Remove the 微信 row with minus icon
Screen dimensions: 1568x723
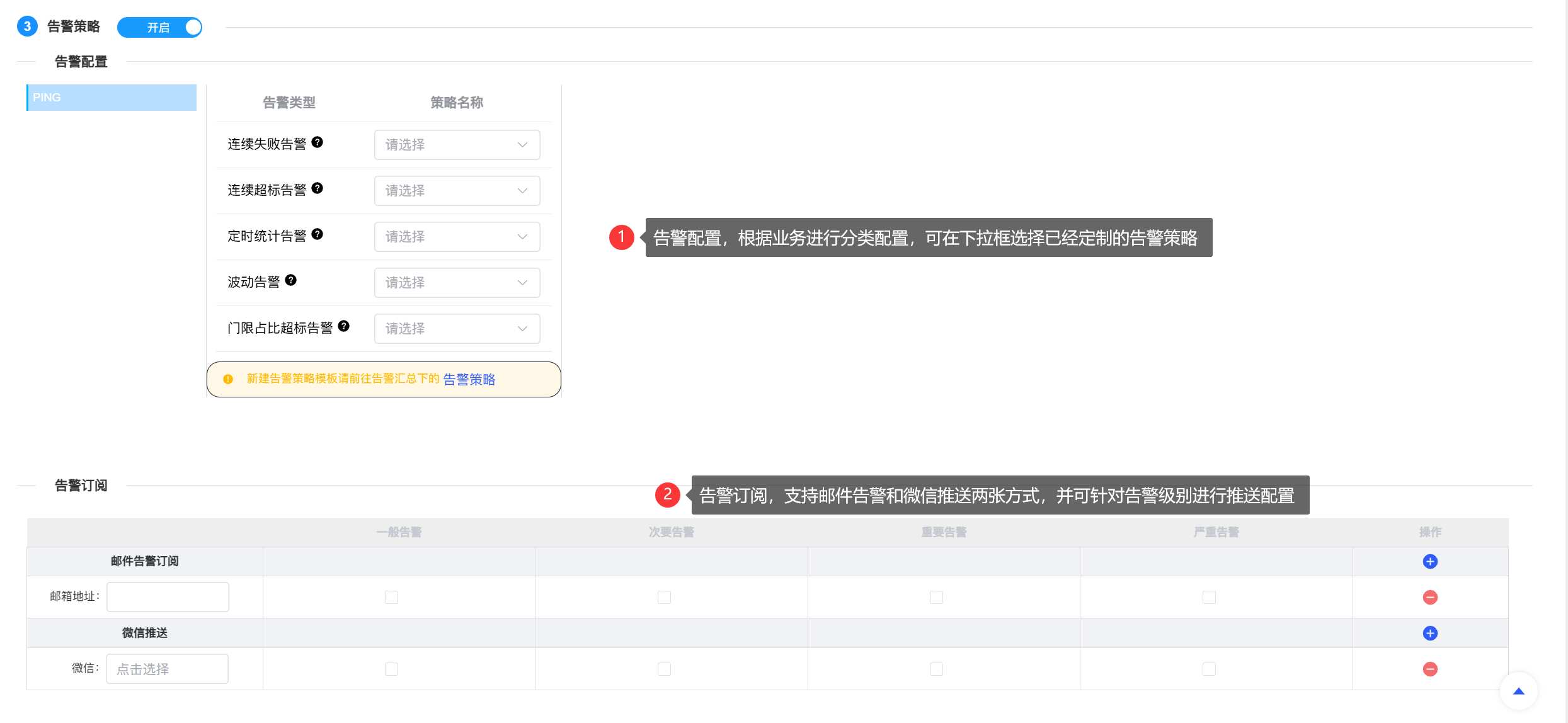point(1430,669)
